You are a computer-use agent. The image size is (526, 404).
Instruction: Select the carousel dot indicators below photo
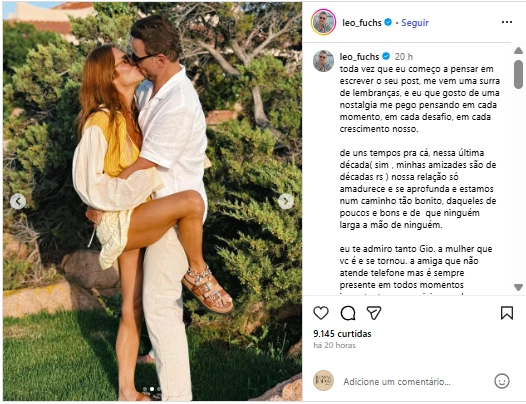point(152,389)
